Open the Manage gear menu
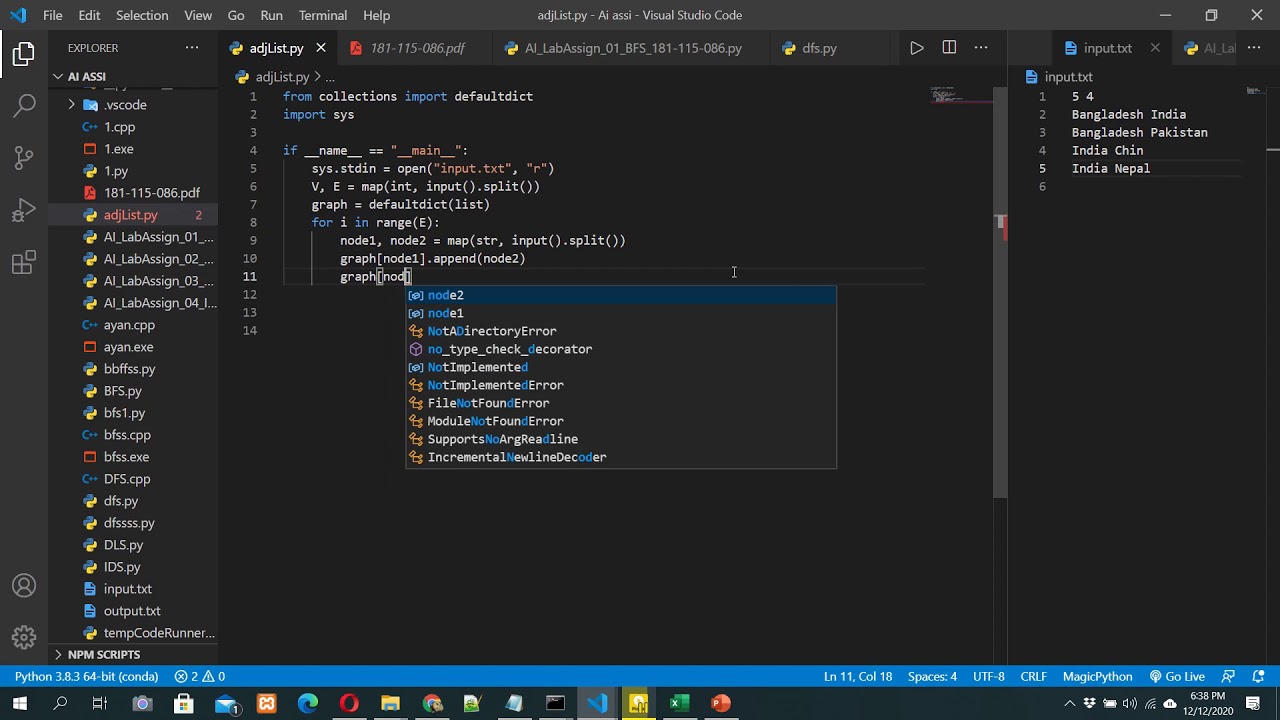 24,637
